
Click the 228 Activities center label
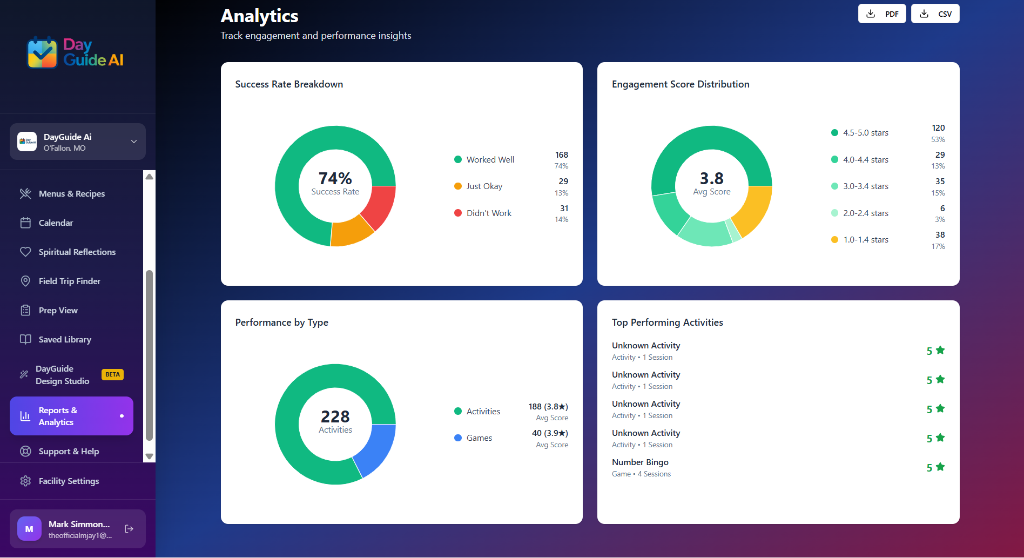(x=335, y=421)
